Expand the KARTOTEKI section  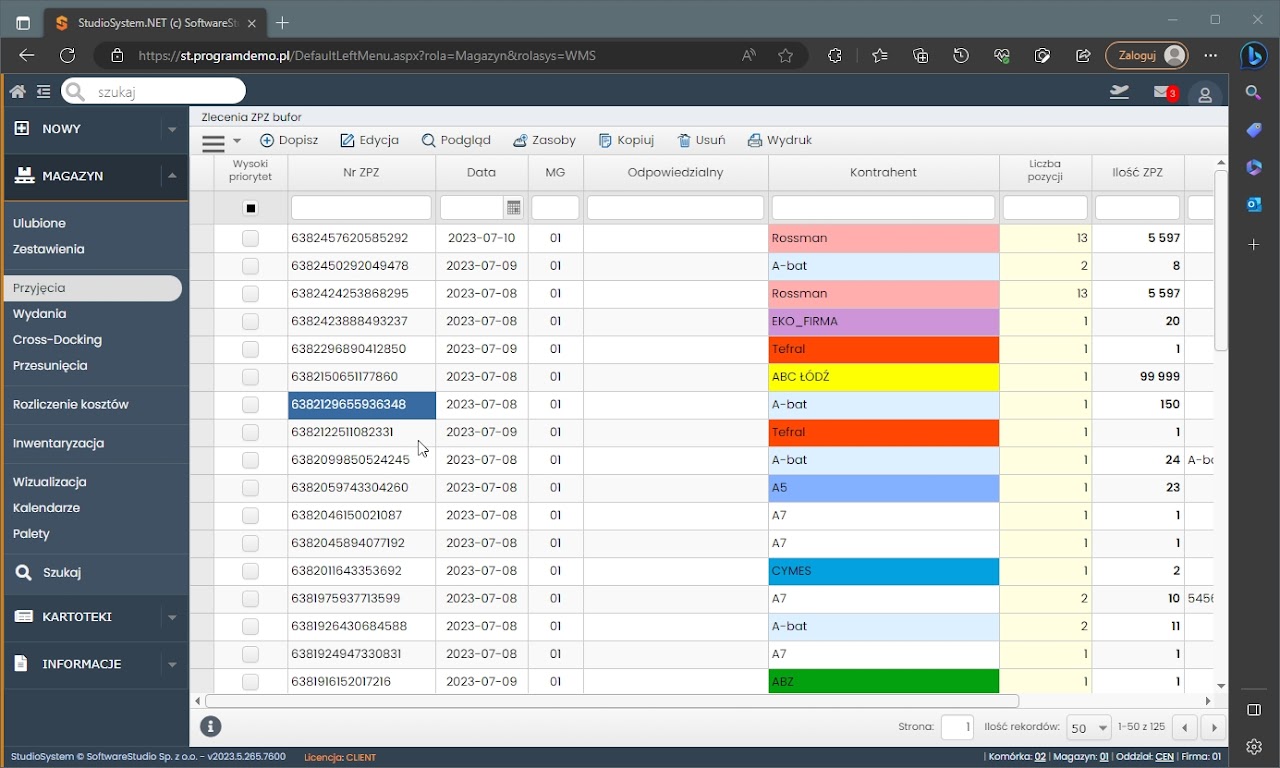pyautogui.click(x=171, y=617)
